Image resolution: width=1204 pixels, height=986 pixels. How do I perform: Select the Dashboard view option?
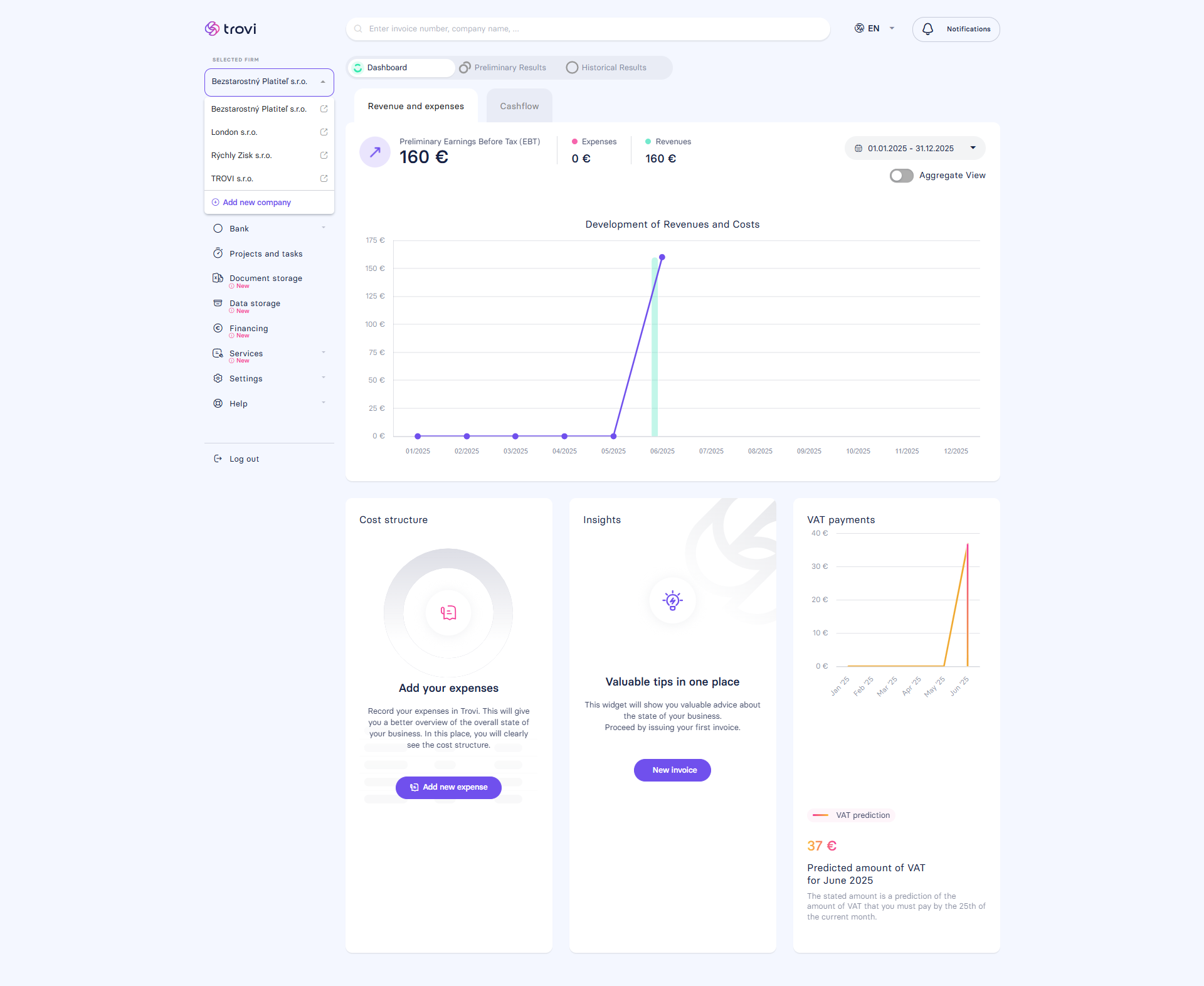click(x=401, y=68)
